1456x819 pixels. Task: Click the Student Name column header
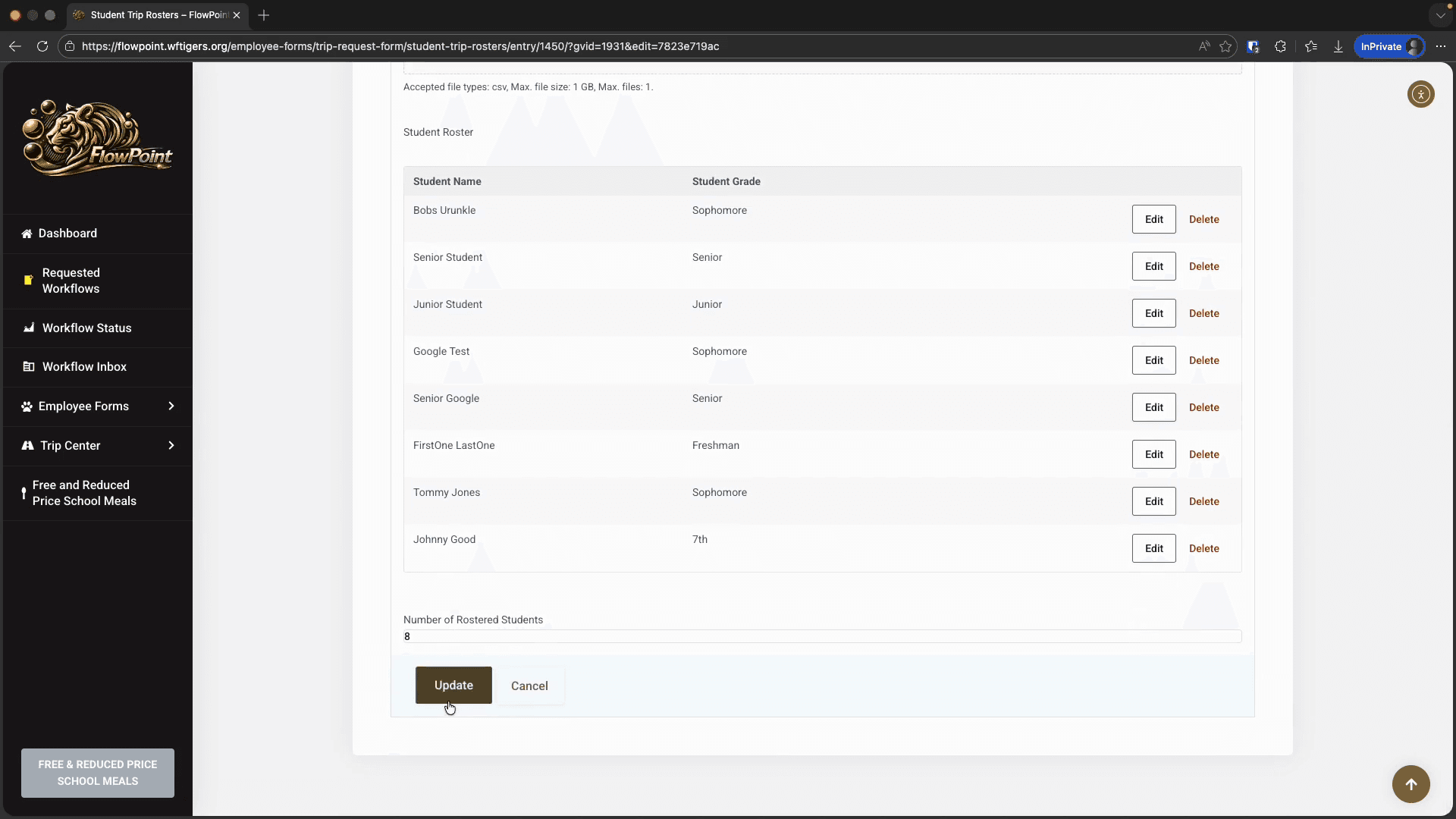(447, 181)
